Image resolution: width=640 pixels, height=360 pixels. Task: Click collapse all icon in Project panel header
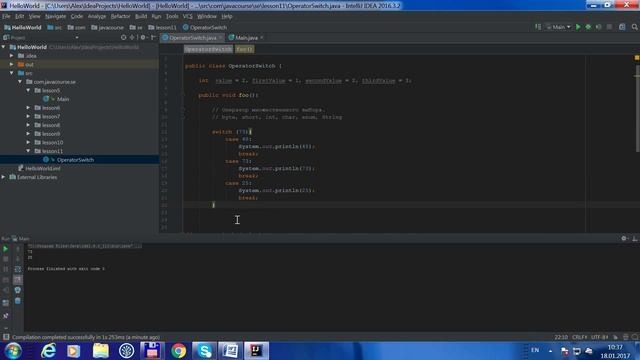(x=132, y=38)
